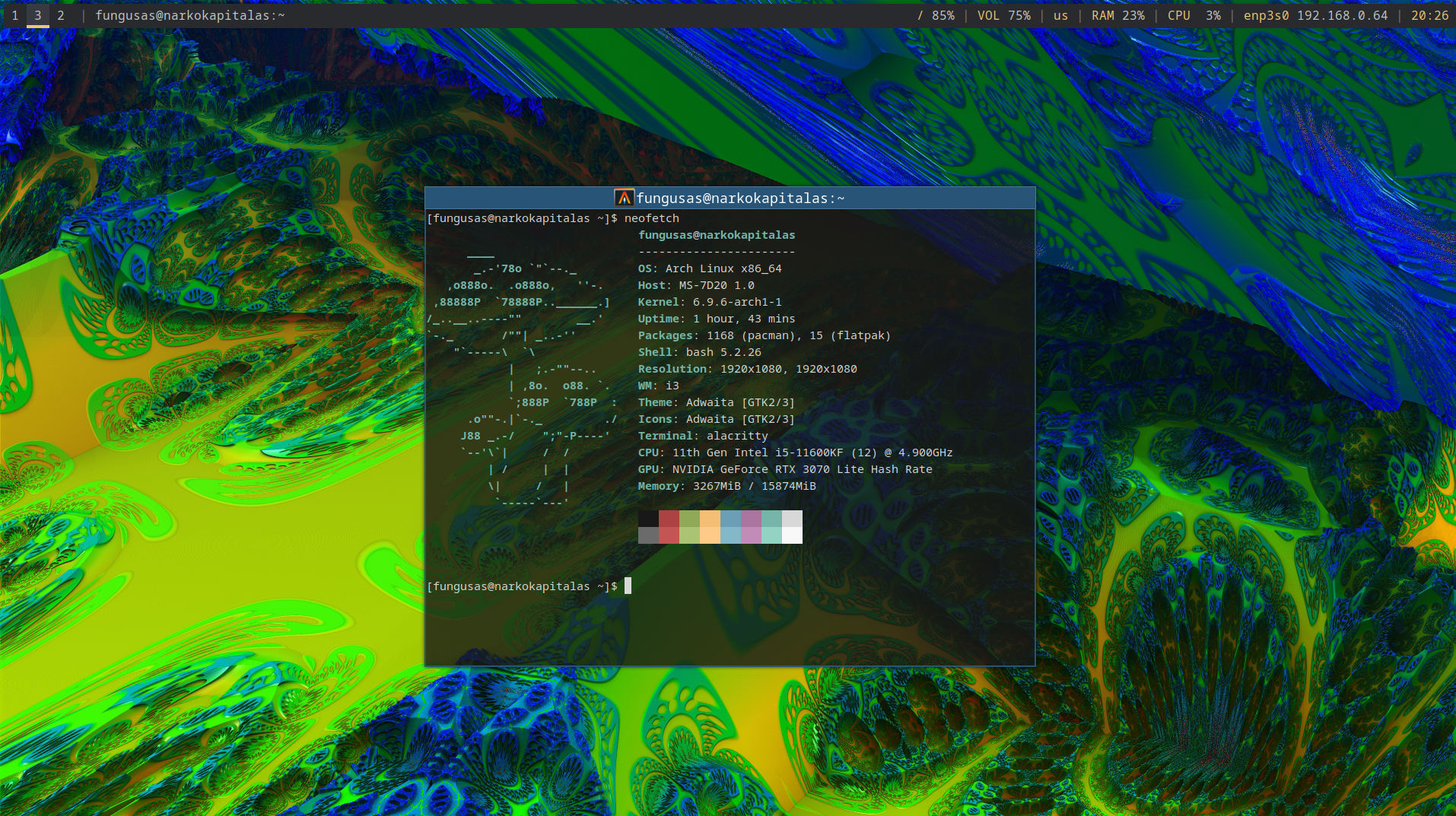Click the RAM 23% status block
1456x816 pixels.
pos(1117,15)
